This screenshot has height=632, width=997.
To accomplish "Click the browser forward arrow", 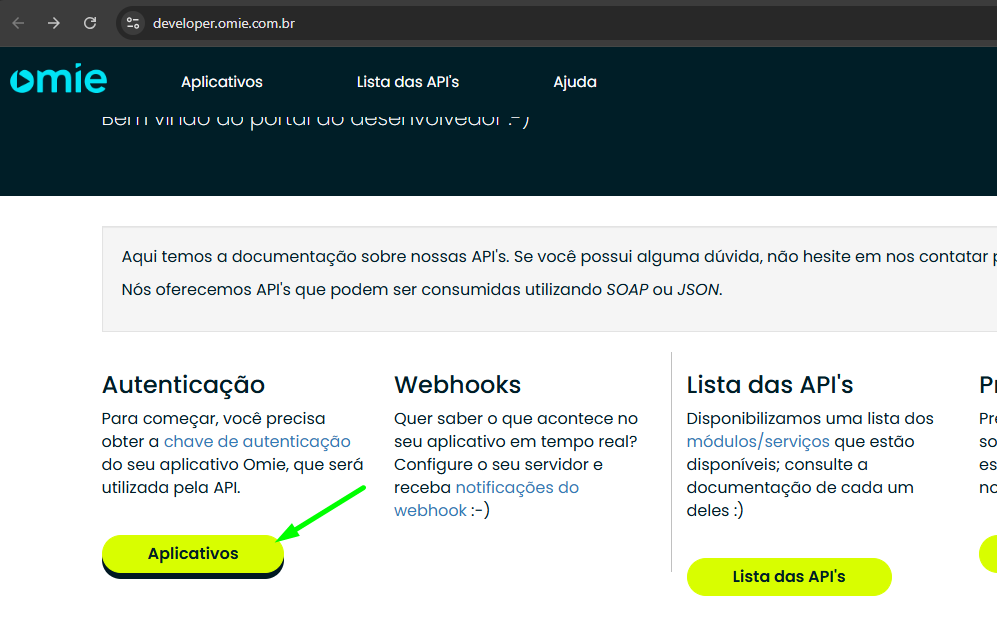I will (54, 23).
